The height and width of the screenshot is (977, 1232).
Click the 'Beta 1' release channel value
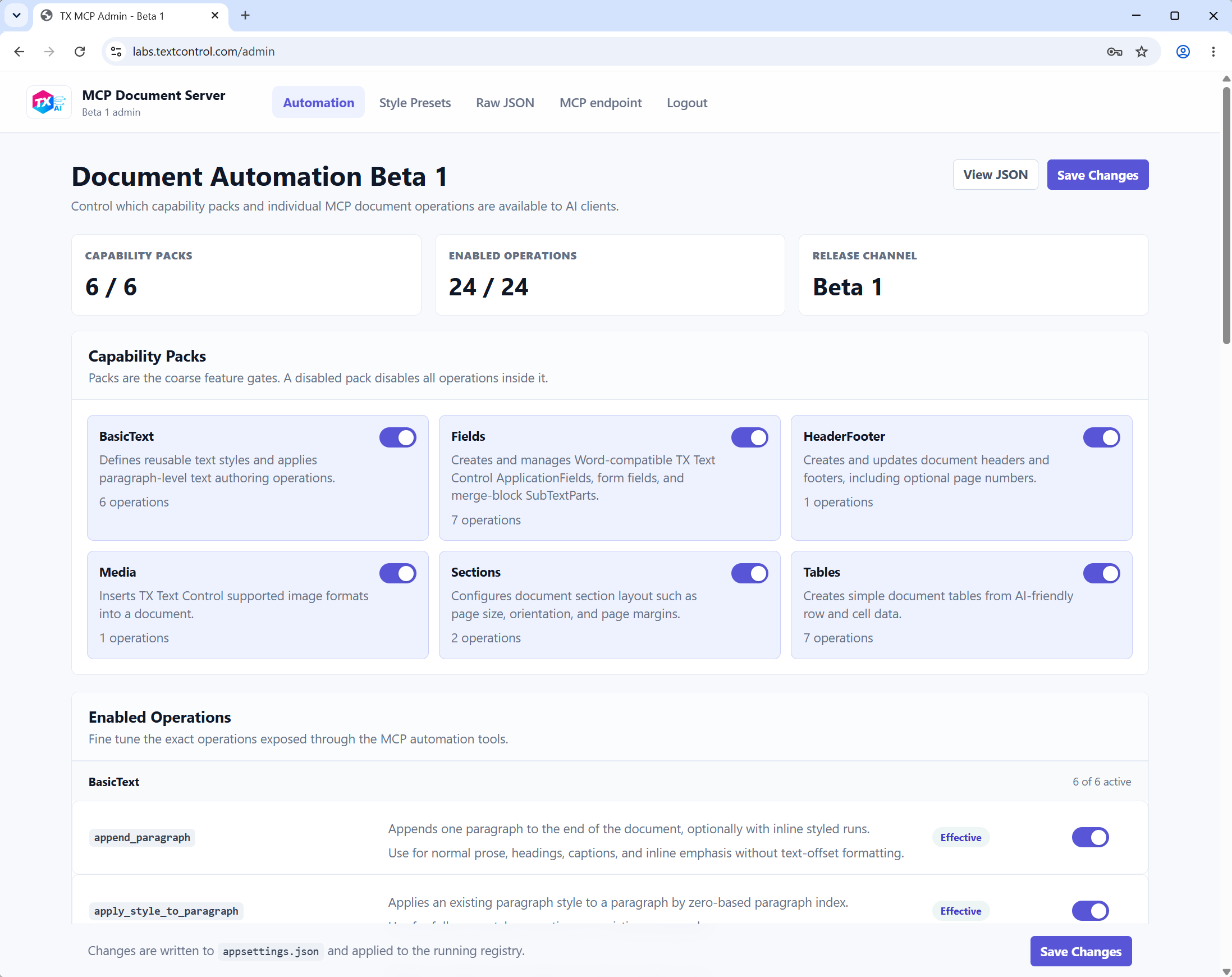848,287
